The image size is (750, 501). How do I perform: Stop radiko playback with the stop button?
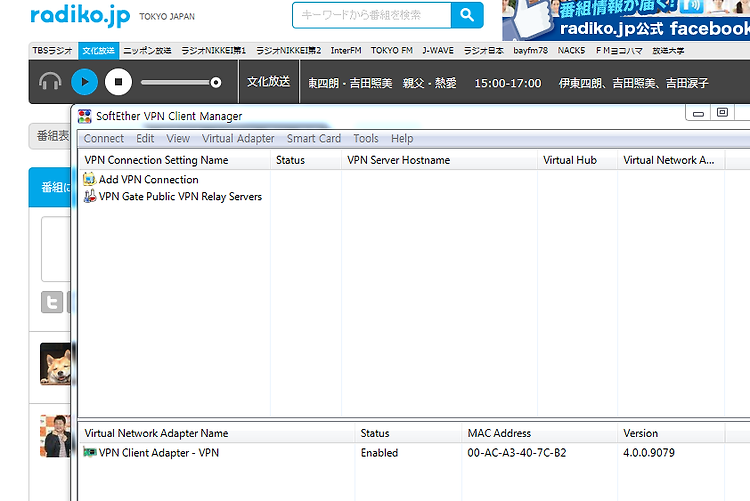(118, 82)
